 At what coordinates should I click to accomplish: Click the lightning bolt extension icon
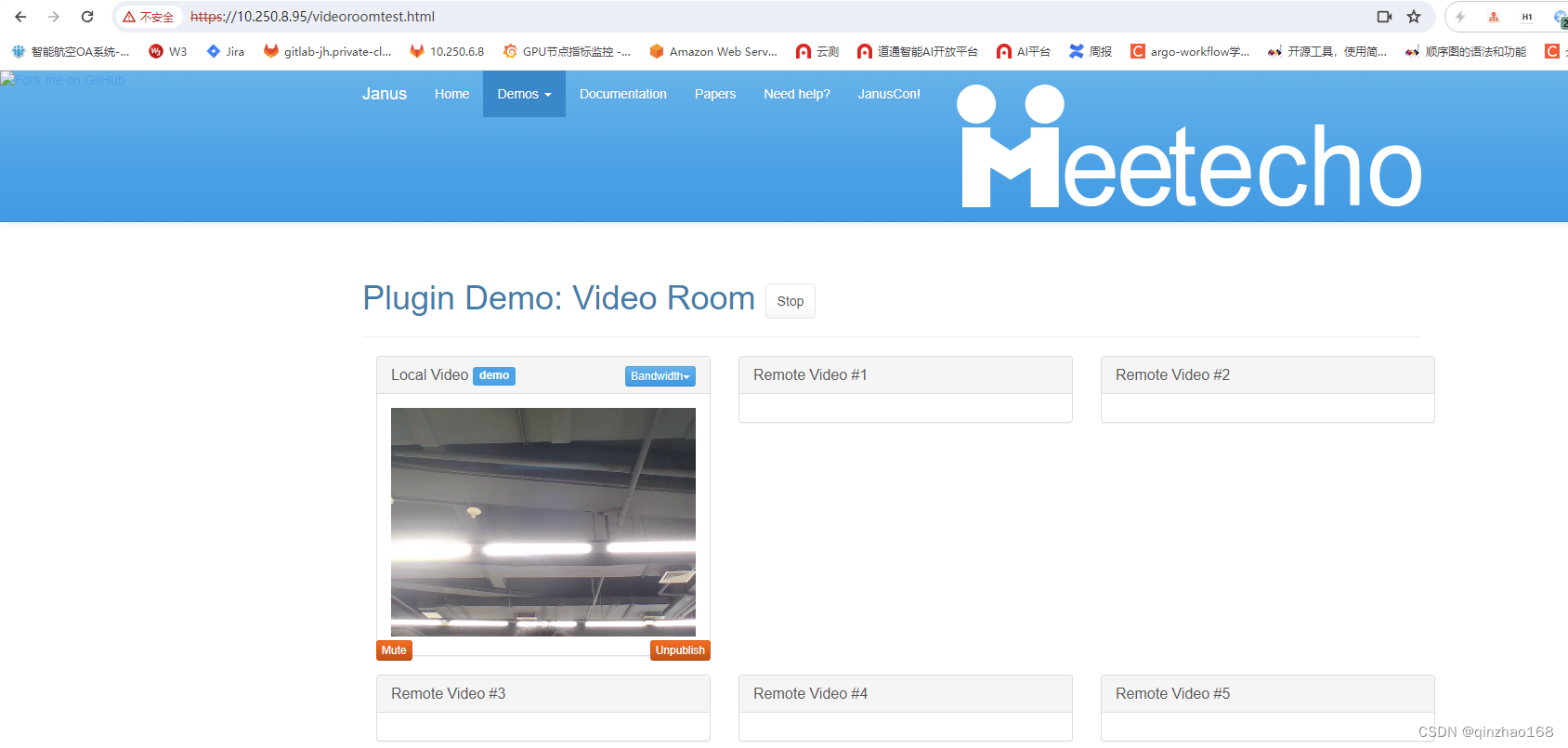[x=1460, y=17]
